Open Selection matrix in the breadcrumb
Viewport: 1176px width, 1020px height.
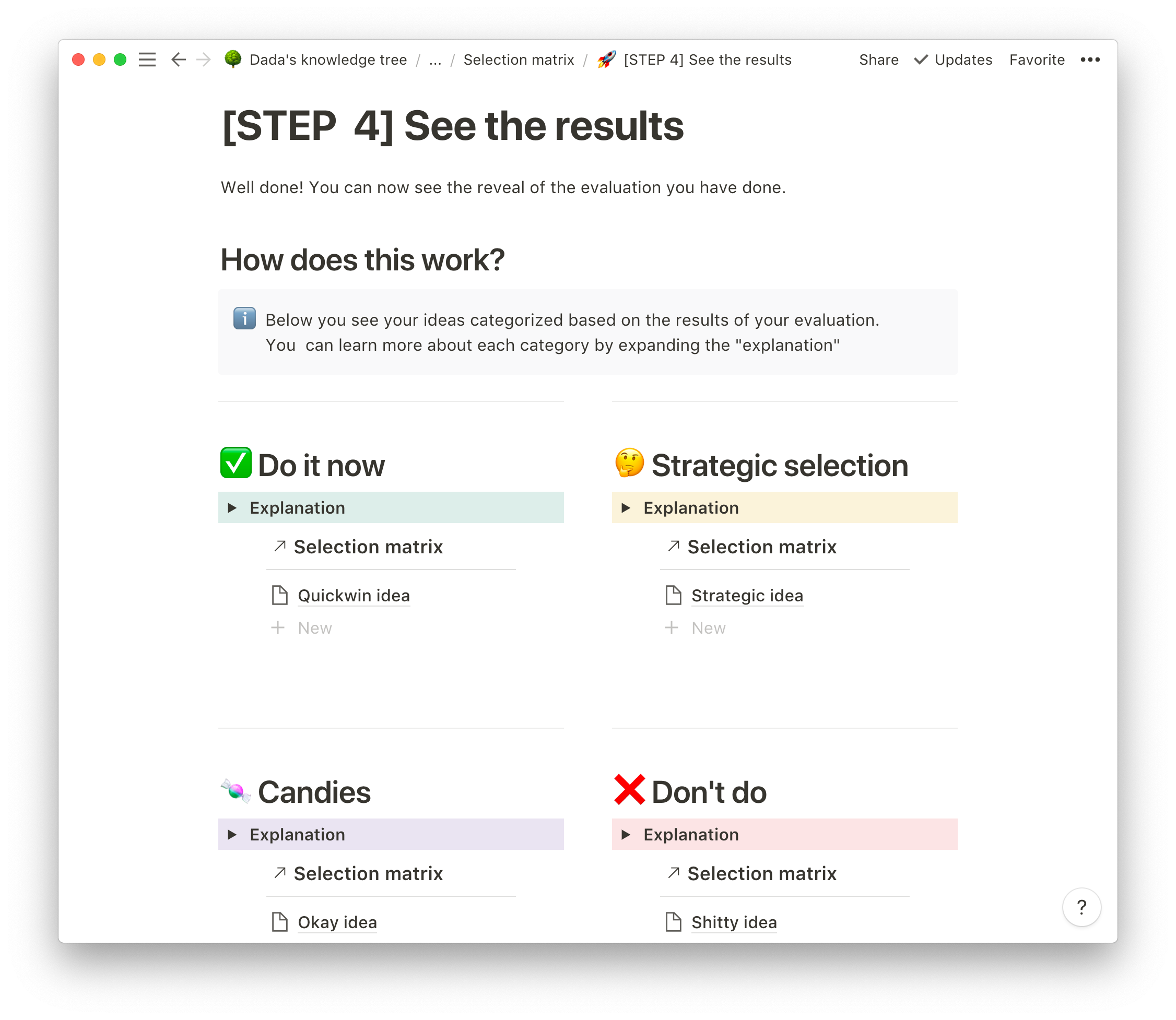tap(518, 60)
